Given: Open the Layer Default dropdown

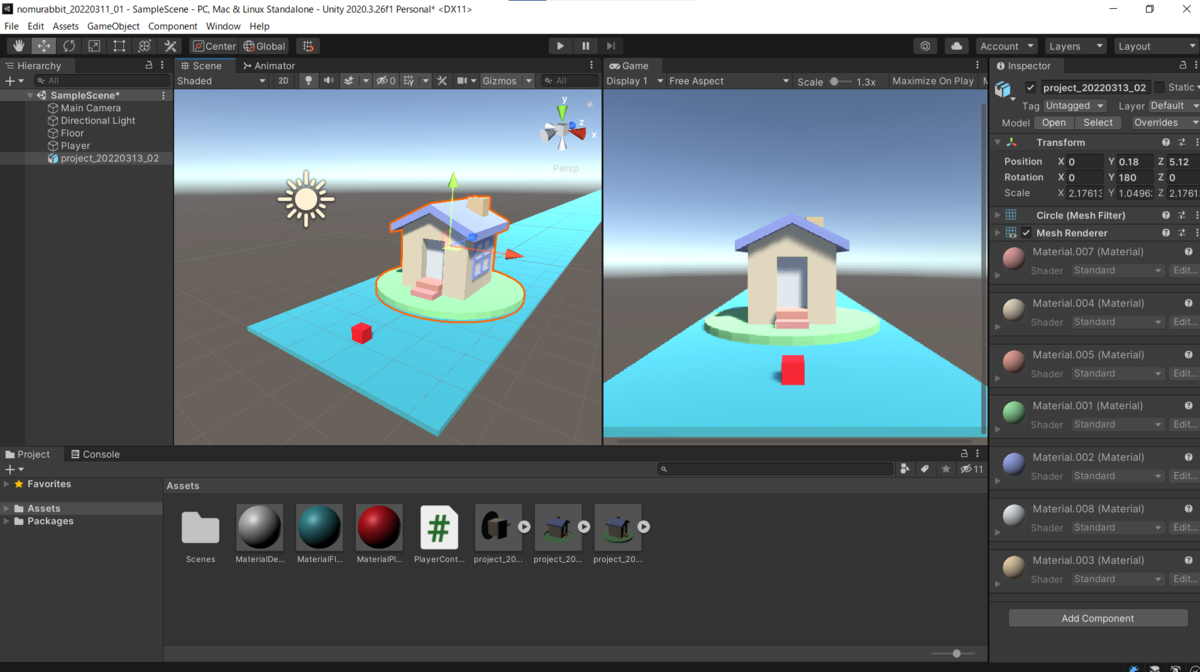Looking at the screenshot, I should point(1173,106).
